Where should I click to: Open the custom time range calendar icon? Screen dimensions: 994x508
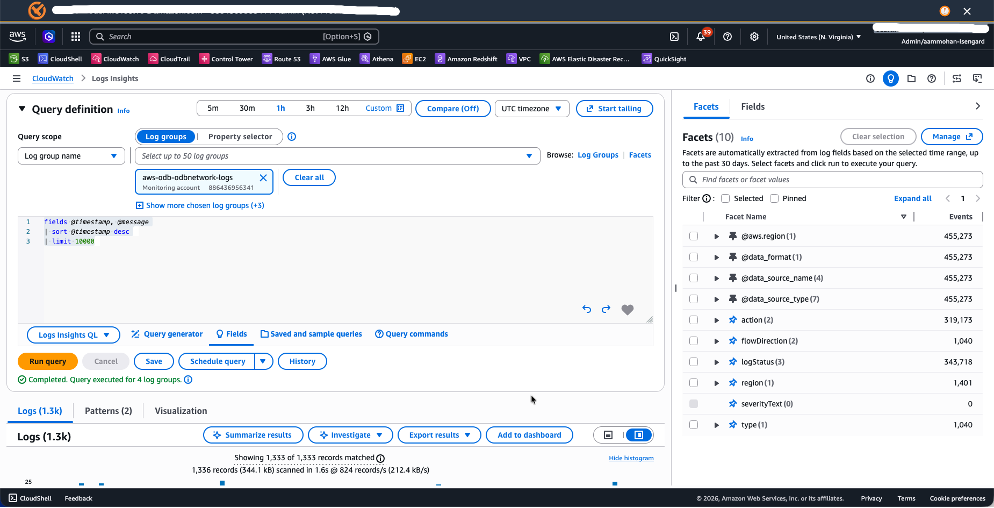[401, 108]
